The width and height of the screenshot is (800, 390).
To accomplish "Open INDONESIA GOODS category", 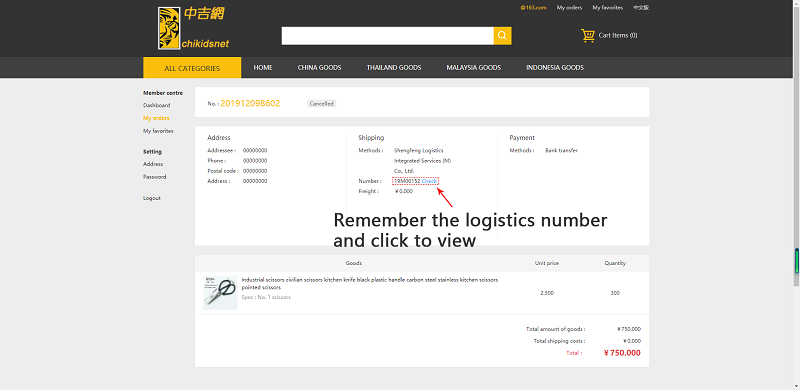I will tap(555, 67).
